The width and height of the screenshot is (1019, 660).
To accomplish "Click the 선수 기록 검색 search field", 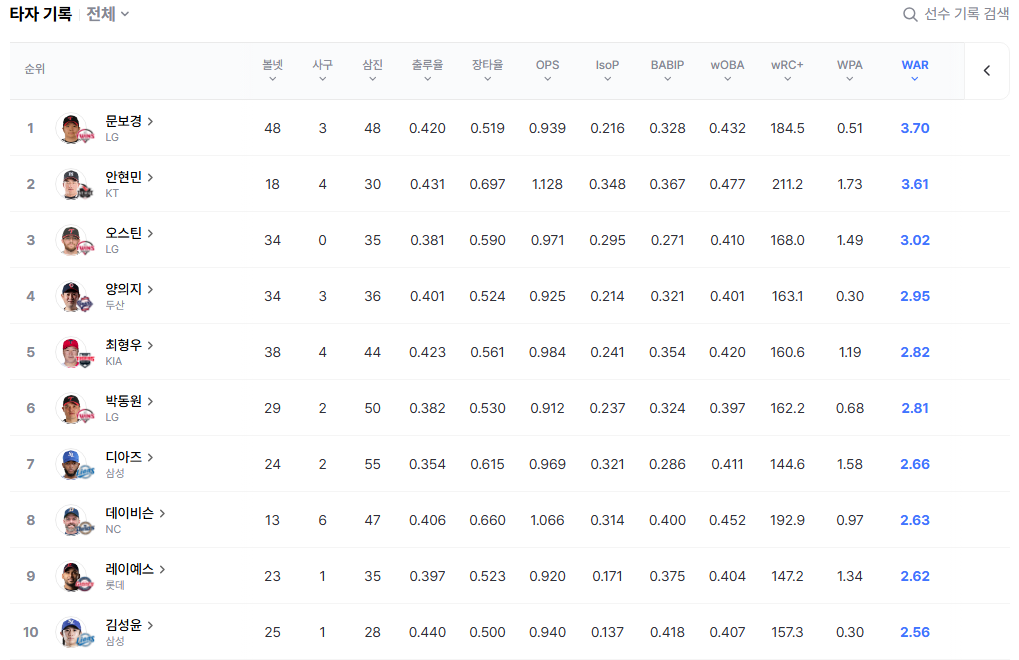I will (966, 14).
